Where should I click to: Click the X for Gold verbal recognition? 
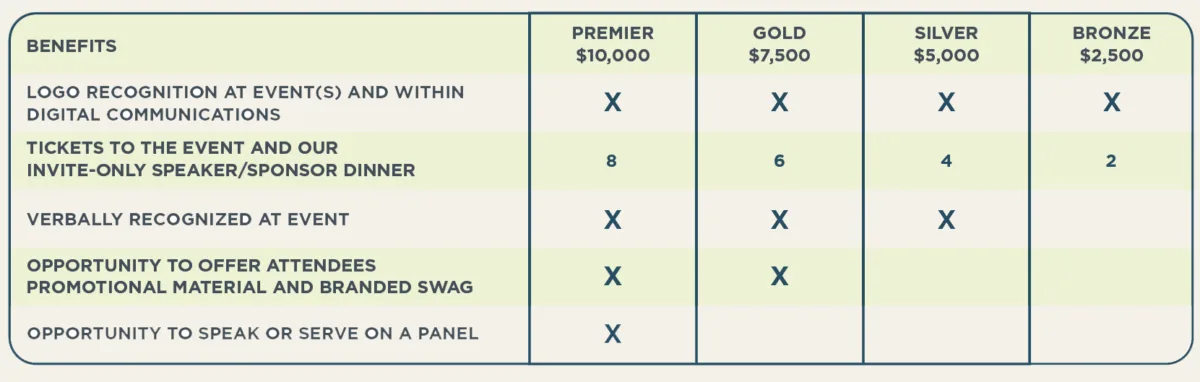[779, 219]
